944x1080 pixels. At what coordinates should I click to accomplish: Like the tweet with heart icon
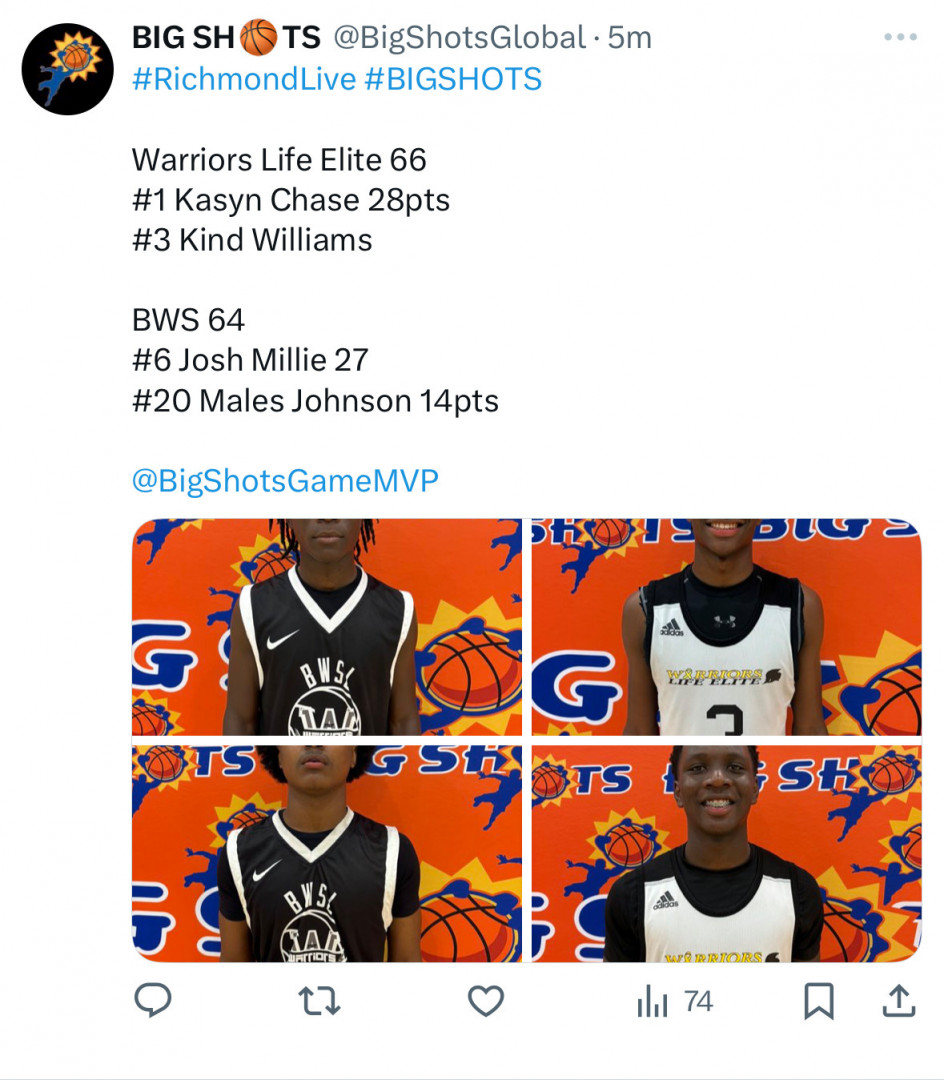pyautogui.click(x=486, y=1001)
